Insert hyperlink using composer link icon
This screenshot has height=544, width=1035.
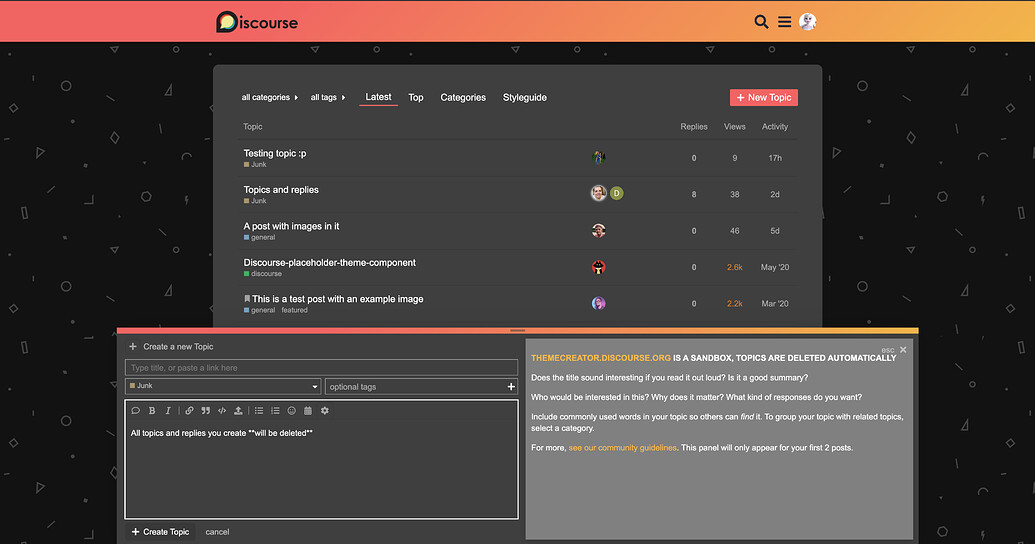pyautogui.click(x=189, y=411)
